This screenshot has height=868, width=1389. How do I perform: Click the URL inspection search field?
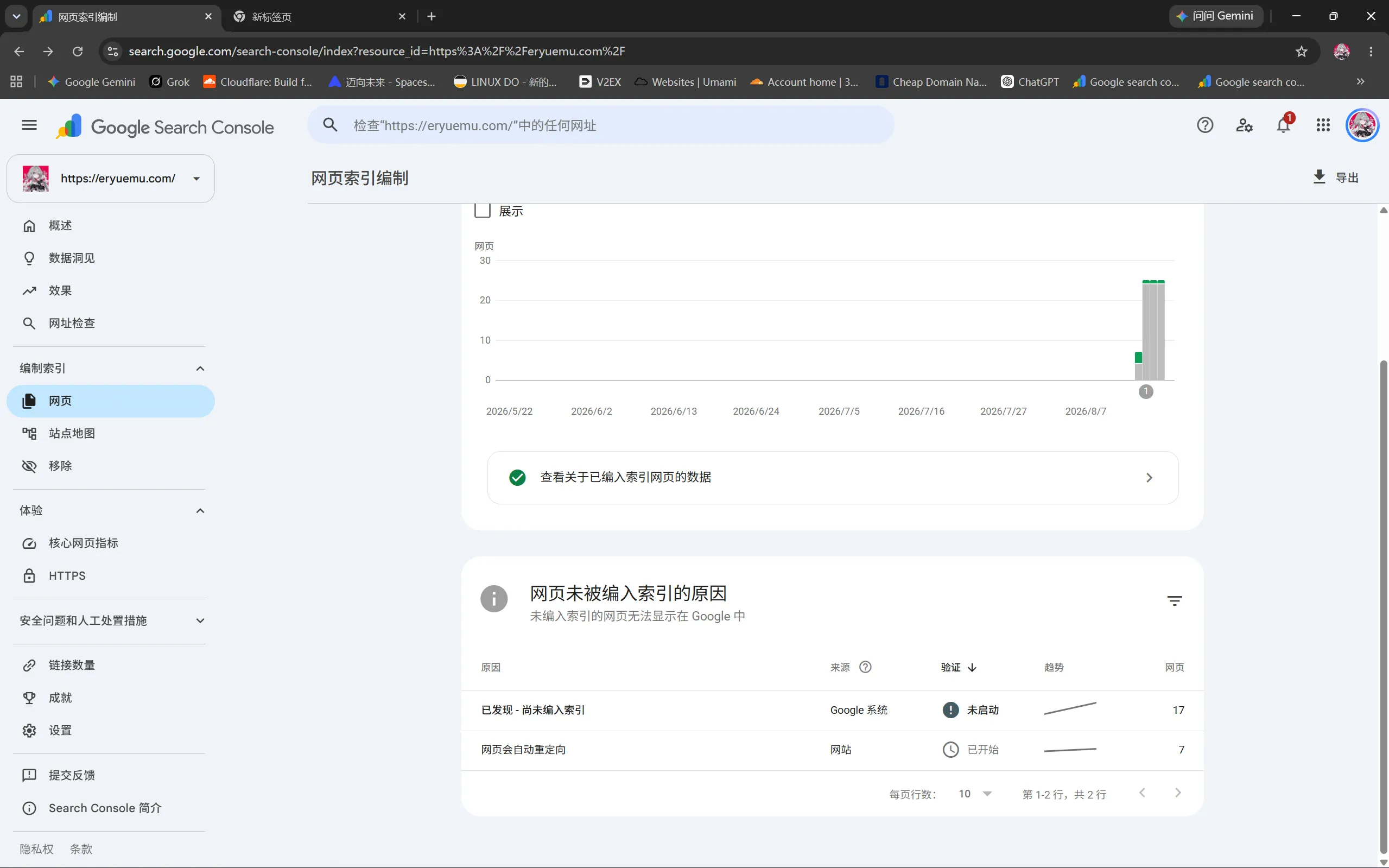(600, 125)
